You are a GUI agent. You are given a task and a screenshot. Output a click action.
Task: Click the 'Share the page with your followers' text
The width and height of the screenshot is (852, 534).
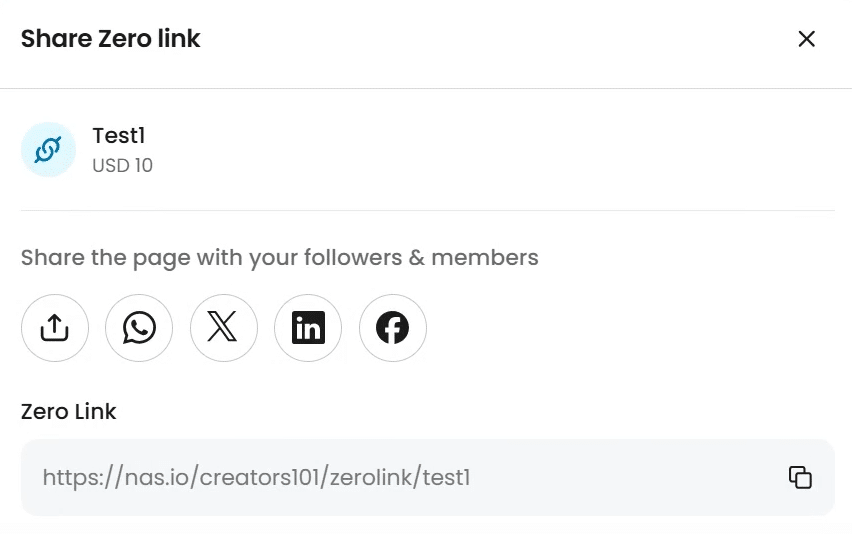tap(279, 258)
